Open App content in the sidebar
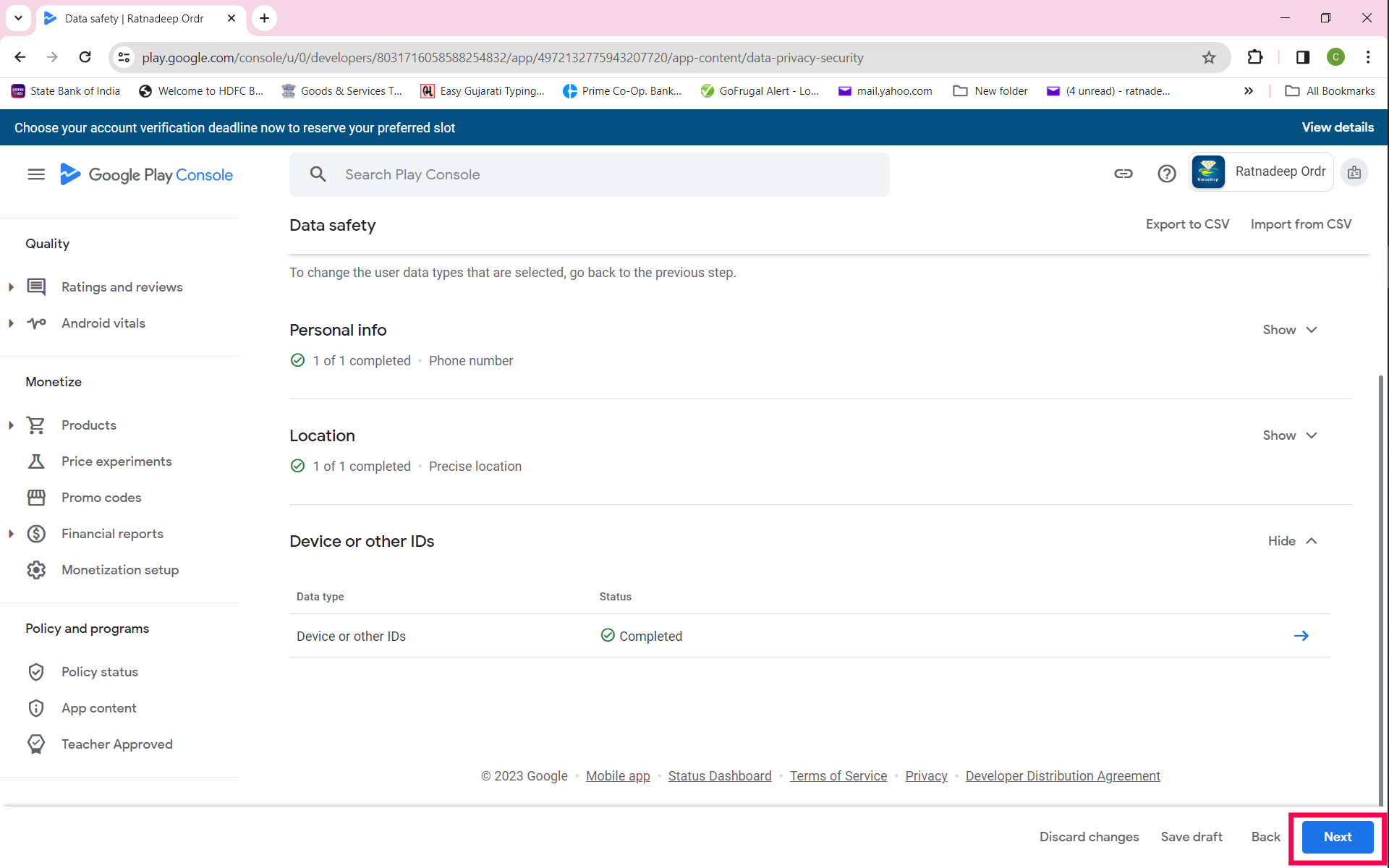This screenshot has height=868, width=1389. pos(98,708)
